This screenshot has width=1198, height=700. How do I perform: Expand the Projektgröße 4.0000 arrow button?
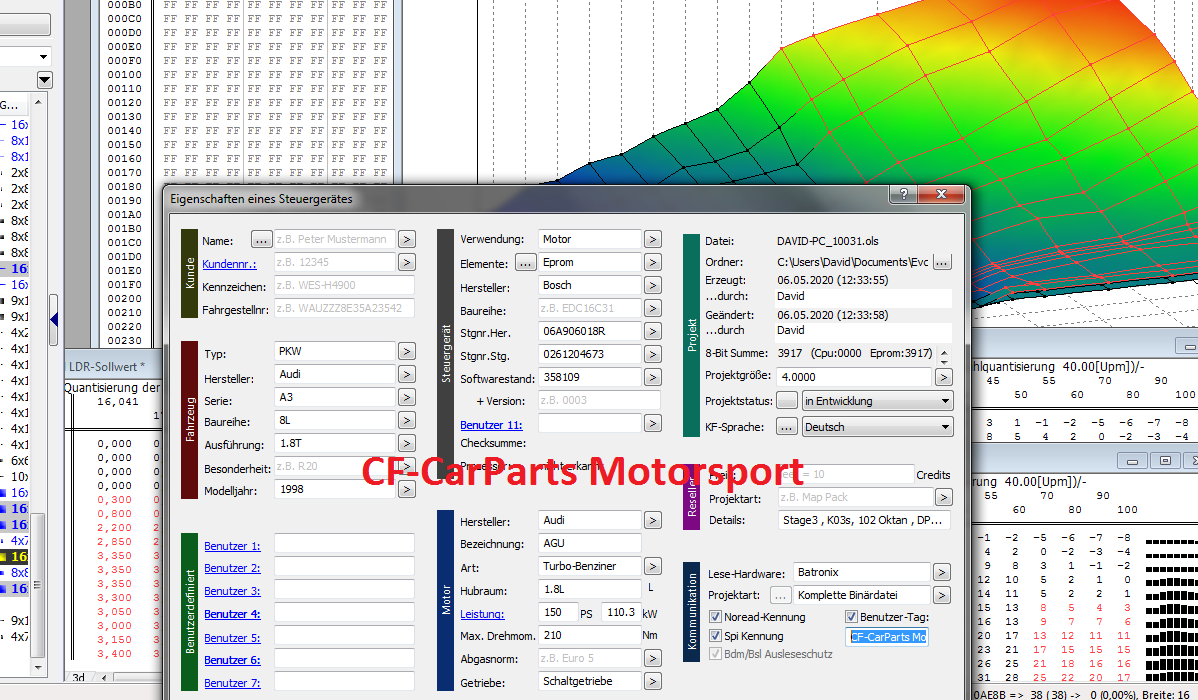click(944, 377)
